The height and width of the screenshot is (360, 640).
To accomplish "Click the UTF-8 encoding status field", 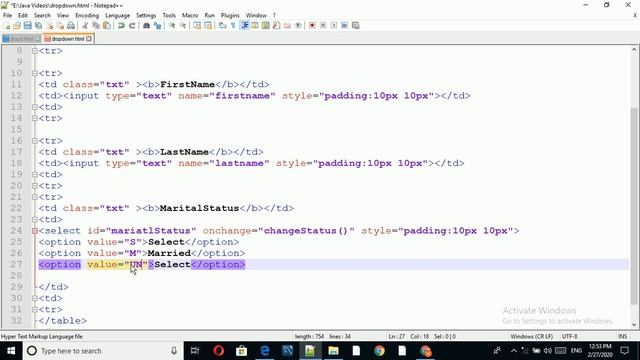I will coord(569,337).
